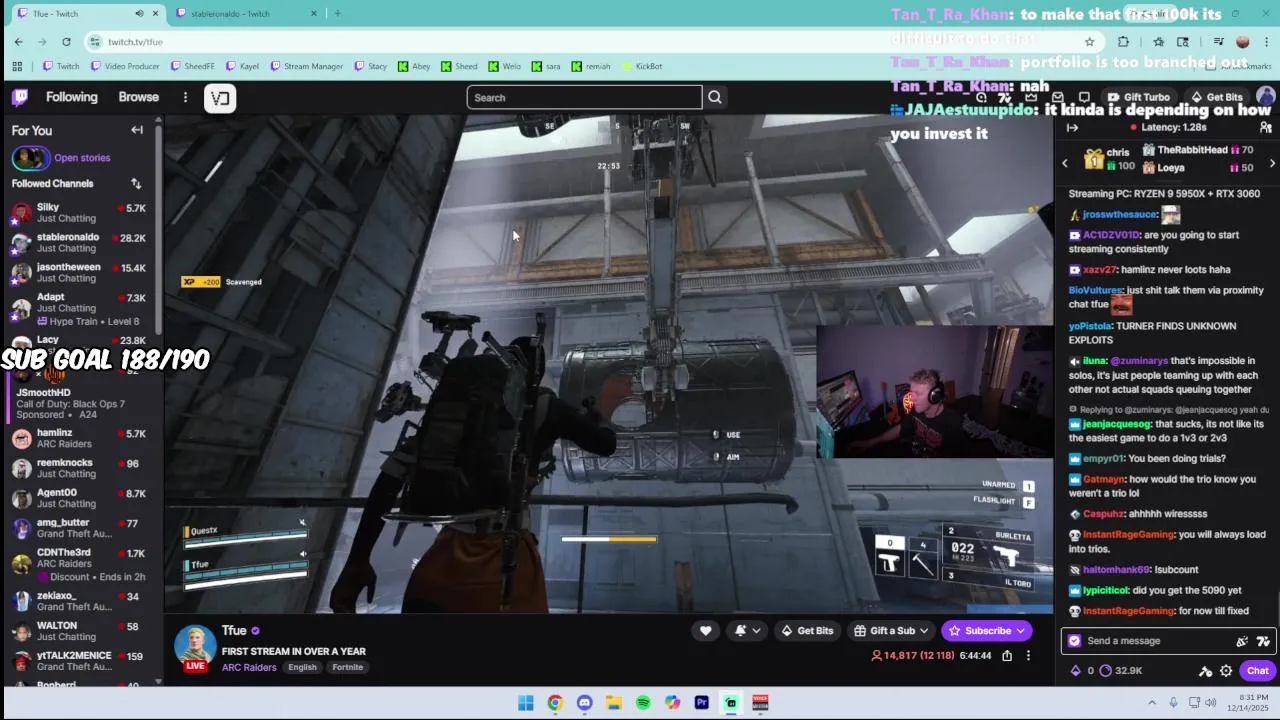Screen dimensions: 1280x720
Task: Share the stream via share icon
Action: click(1007, 656)
